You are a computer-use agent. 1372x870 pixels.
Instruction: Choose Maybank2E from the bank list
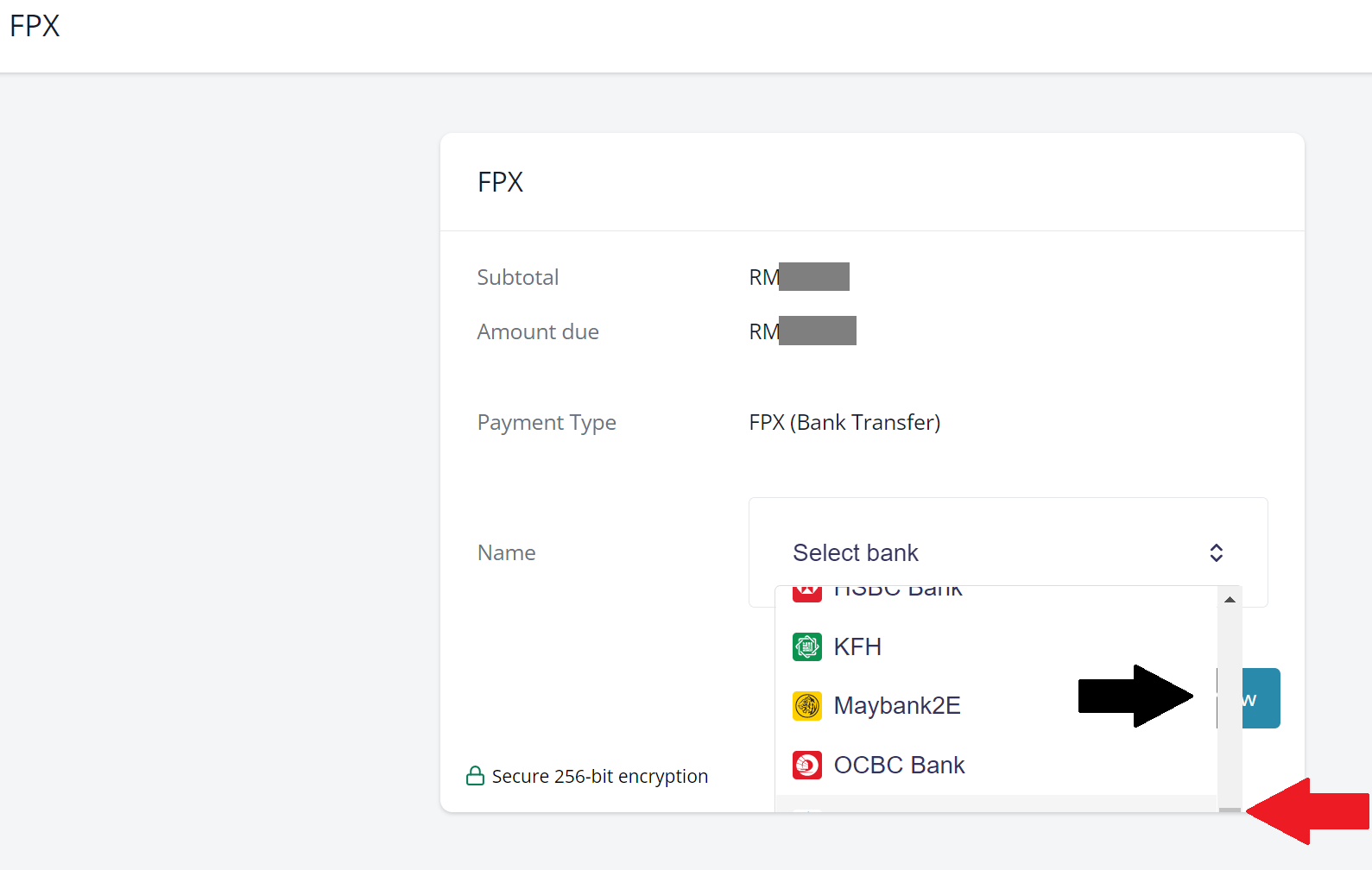(x=996, y=706)
